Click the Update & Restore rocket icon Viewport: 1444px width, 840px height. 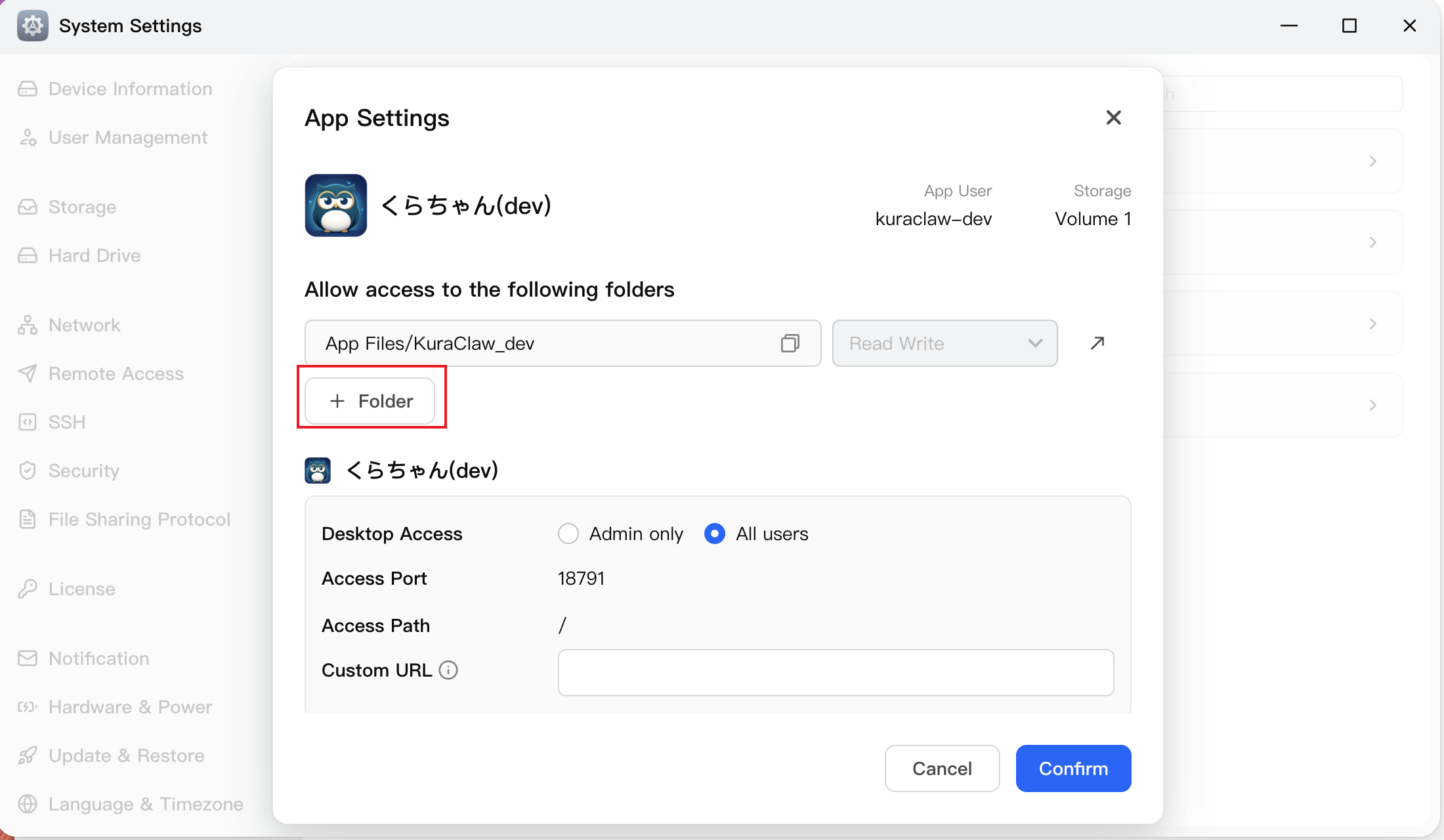[x=28, y=755]
